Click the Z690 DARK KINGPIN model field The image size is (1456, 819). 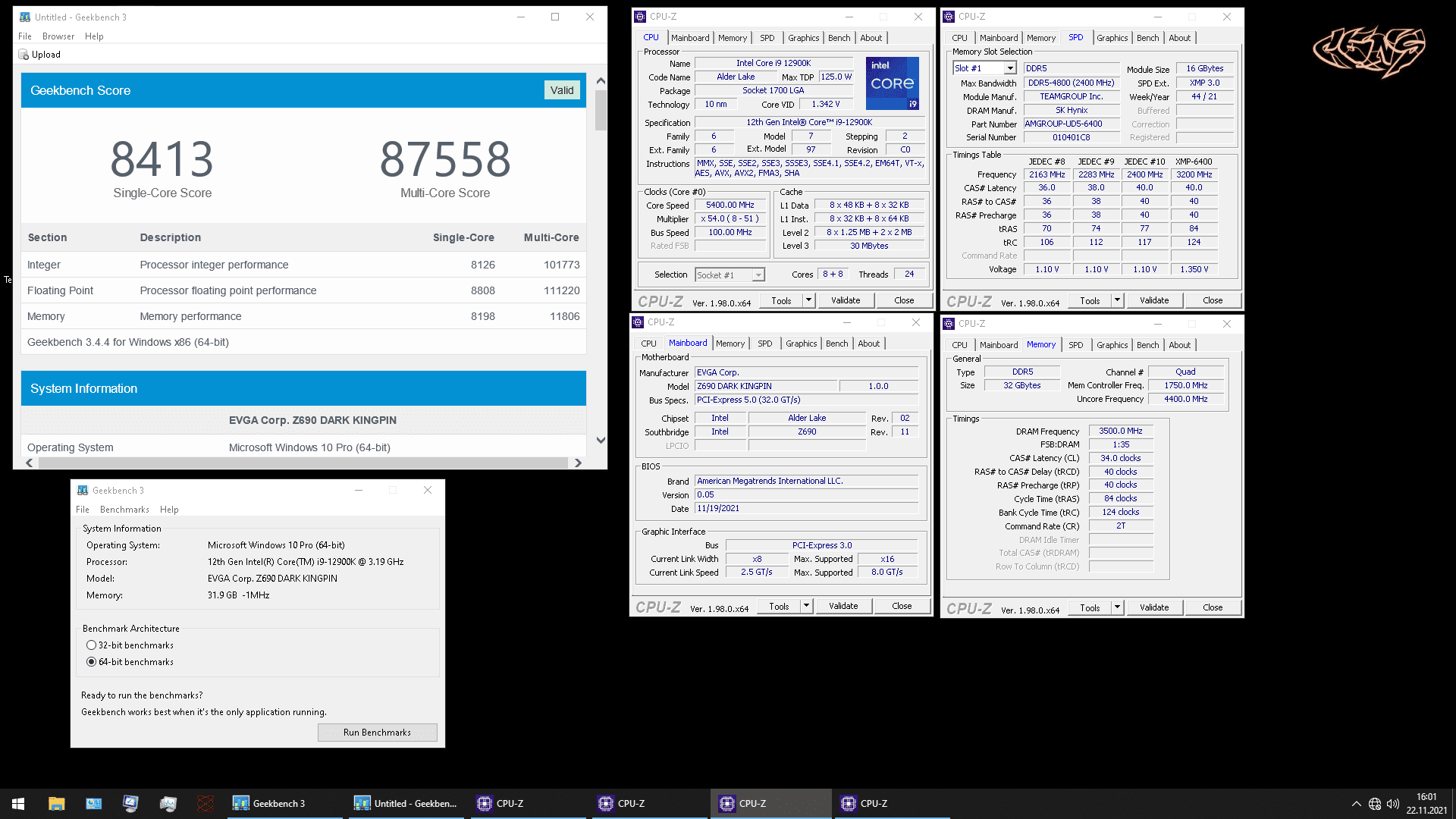pyautogui.click(x=766, y=387)
